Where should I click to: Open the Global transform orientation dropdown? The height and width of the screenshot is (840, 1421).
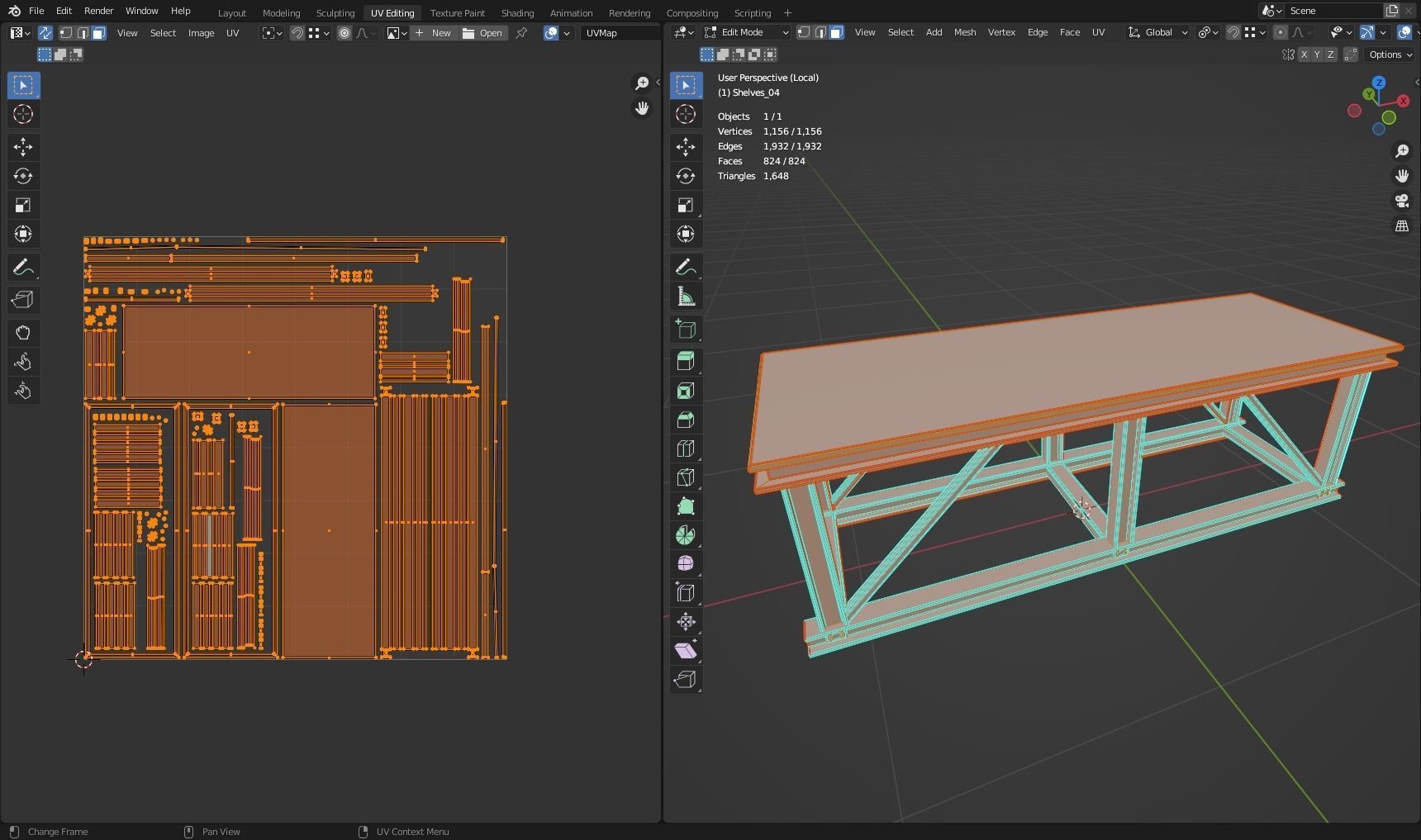point(1158,32)
